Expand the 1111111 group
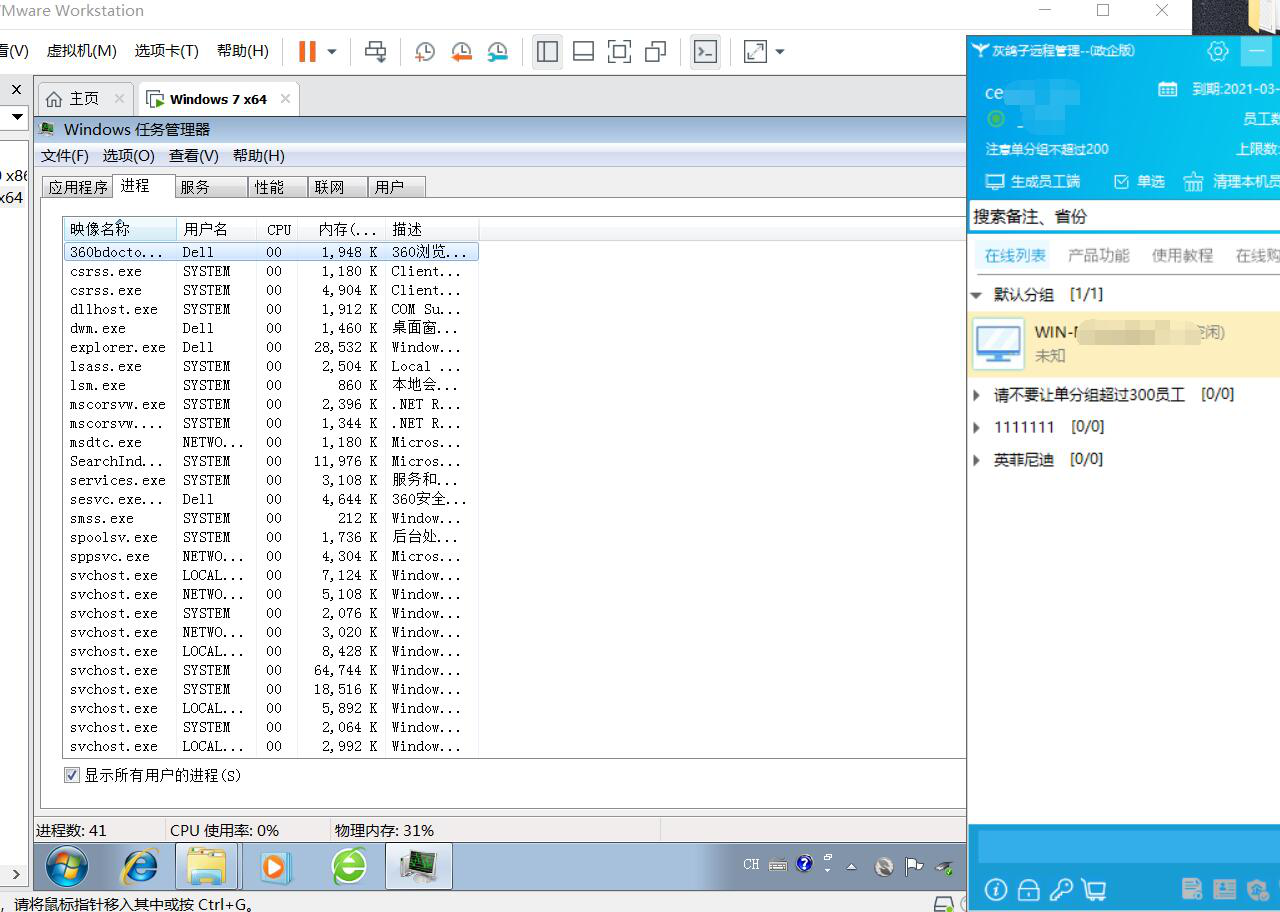Viewport: 1280px width, 912px height. click(x=977, y=427)
